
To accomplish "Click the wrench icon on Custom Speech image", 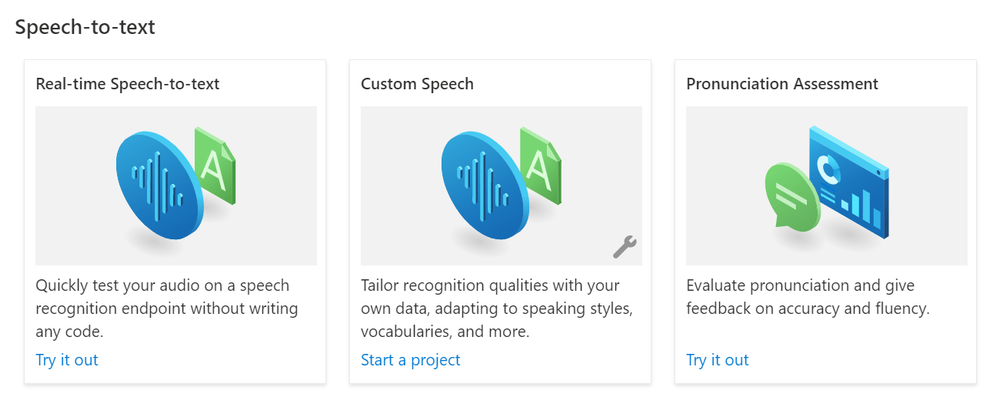I will 624,246.
